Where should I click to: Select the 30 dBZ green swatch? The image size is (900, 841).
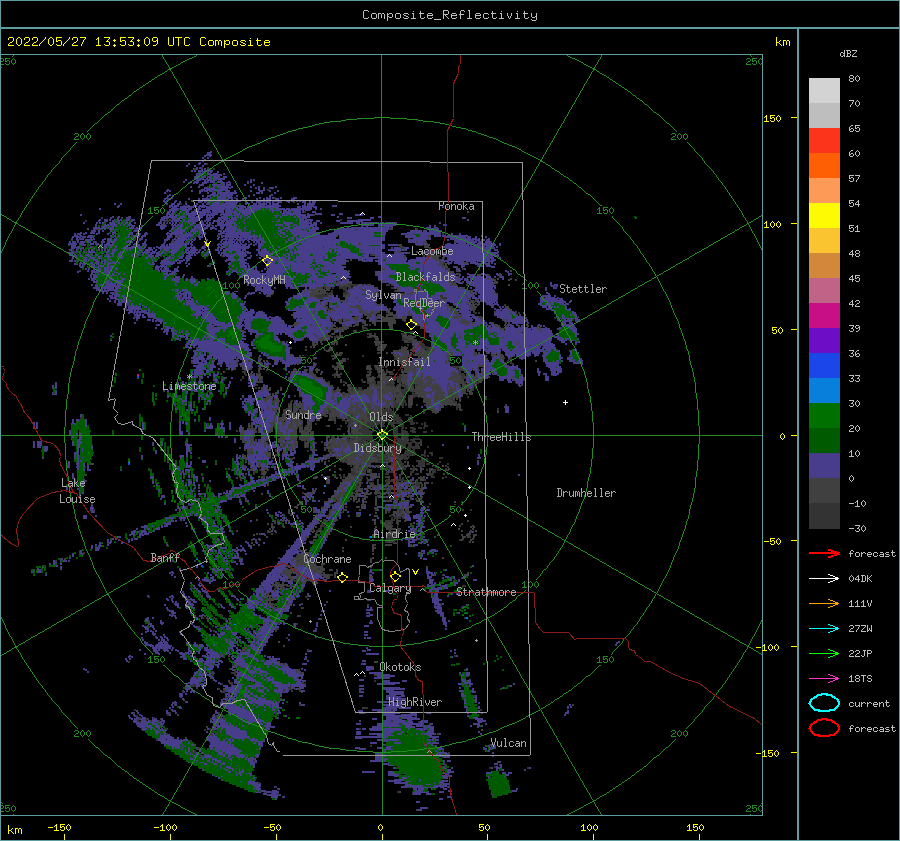pyautogui.click(x=824, y=416)
